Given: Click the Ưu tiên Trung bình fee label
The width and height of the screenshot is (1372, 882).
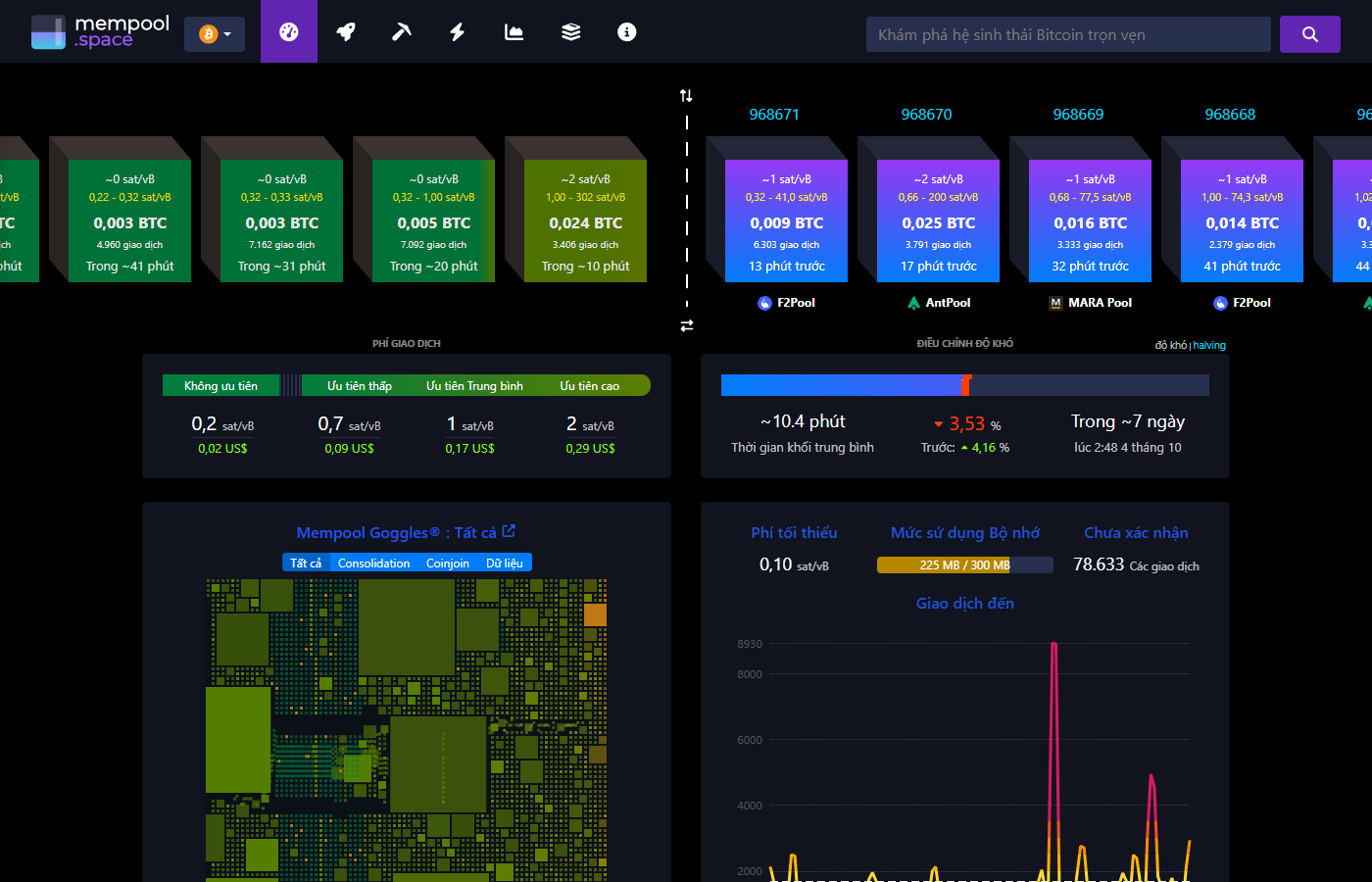Looking at the screenshot, I should coord(474,385).
